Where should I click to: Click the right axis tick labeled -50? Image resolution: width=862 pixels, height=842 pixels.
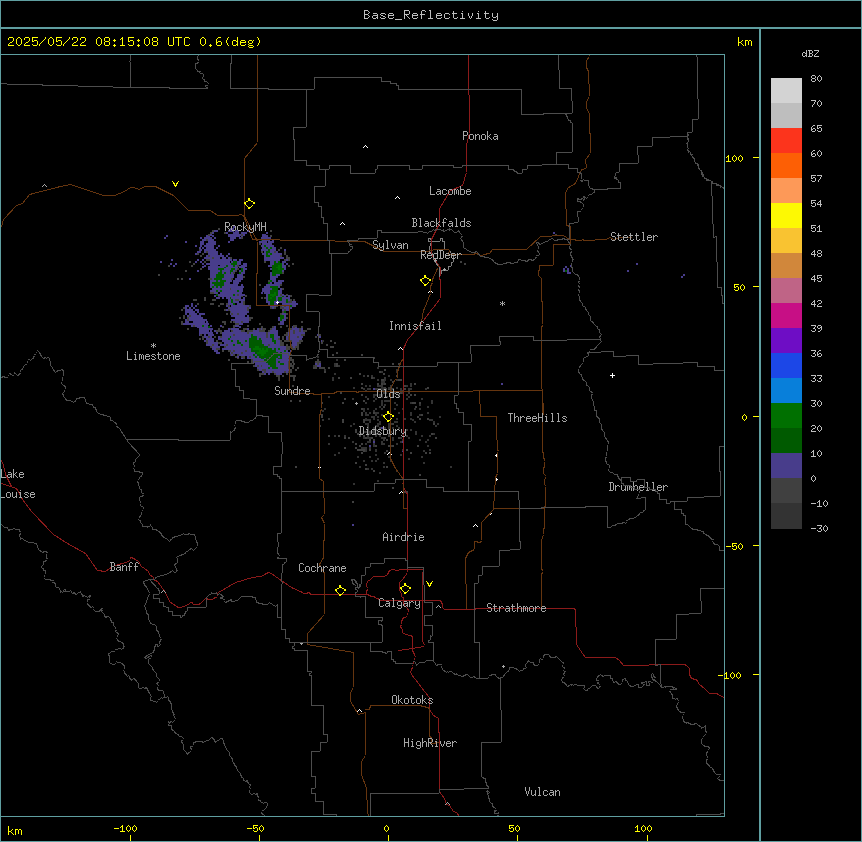pyautogui.click(x=735, y=546)
